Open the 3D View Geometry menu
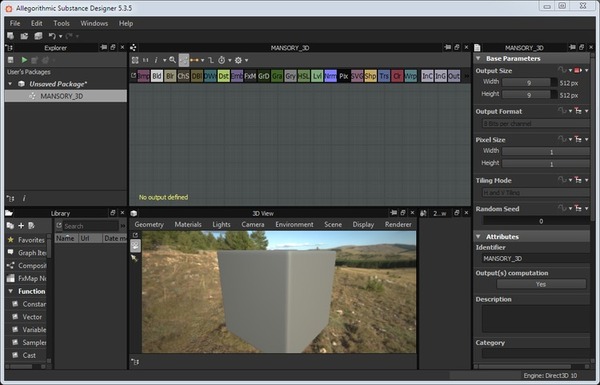Viewport: 600px width, 385px height. (x=149, y=224)
